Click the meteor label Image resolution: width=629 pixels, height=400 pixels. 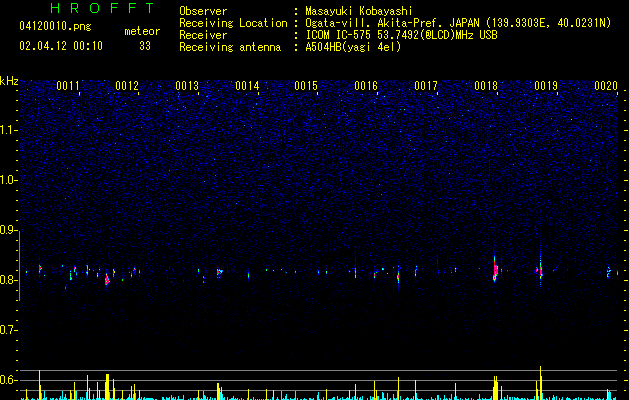click(142, 31)
